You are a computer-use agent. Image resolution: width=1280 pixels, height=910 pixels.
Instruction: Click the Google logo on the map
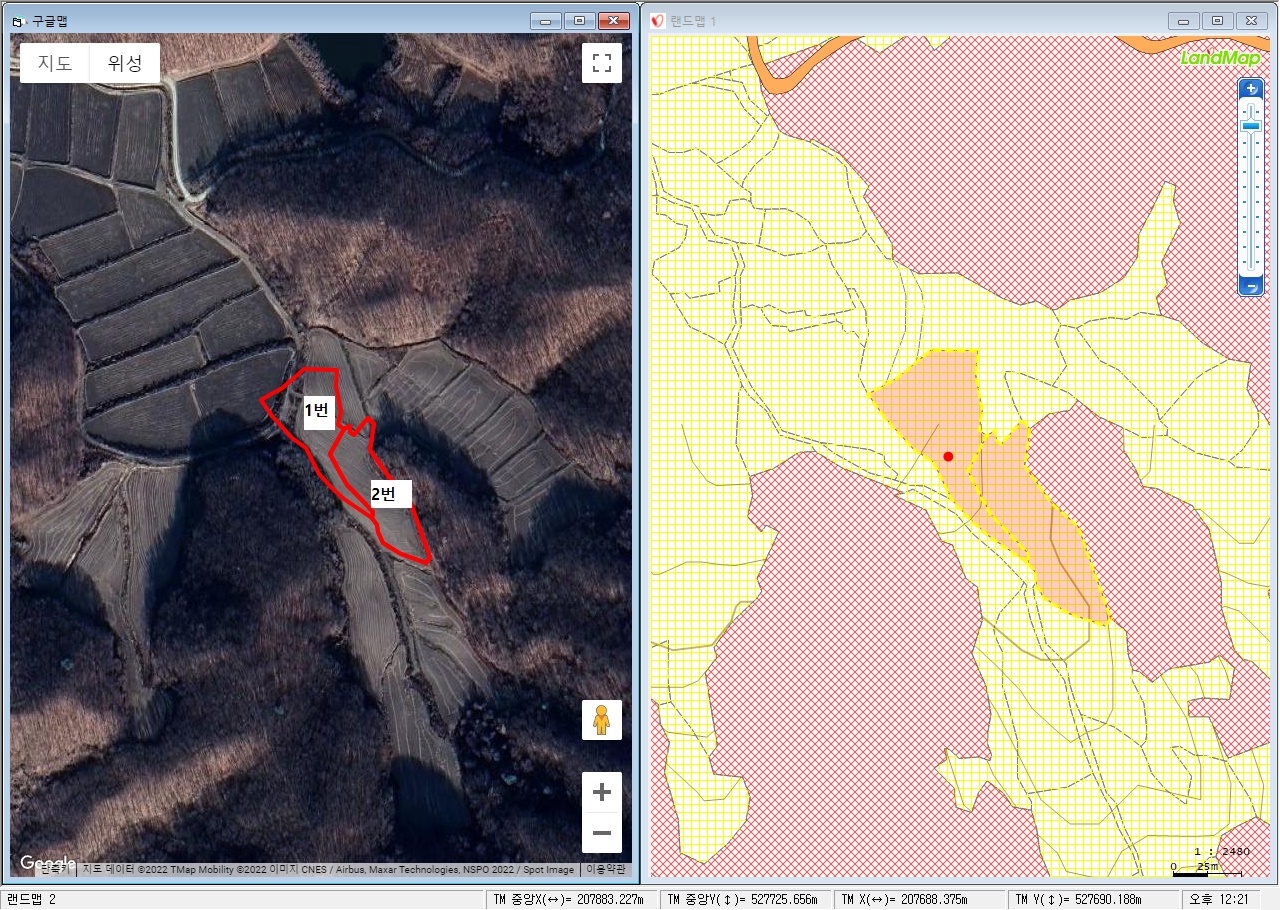point(47,863)
